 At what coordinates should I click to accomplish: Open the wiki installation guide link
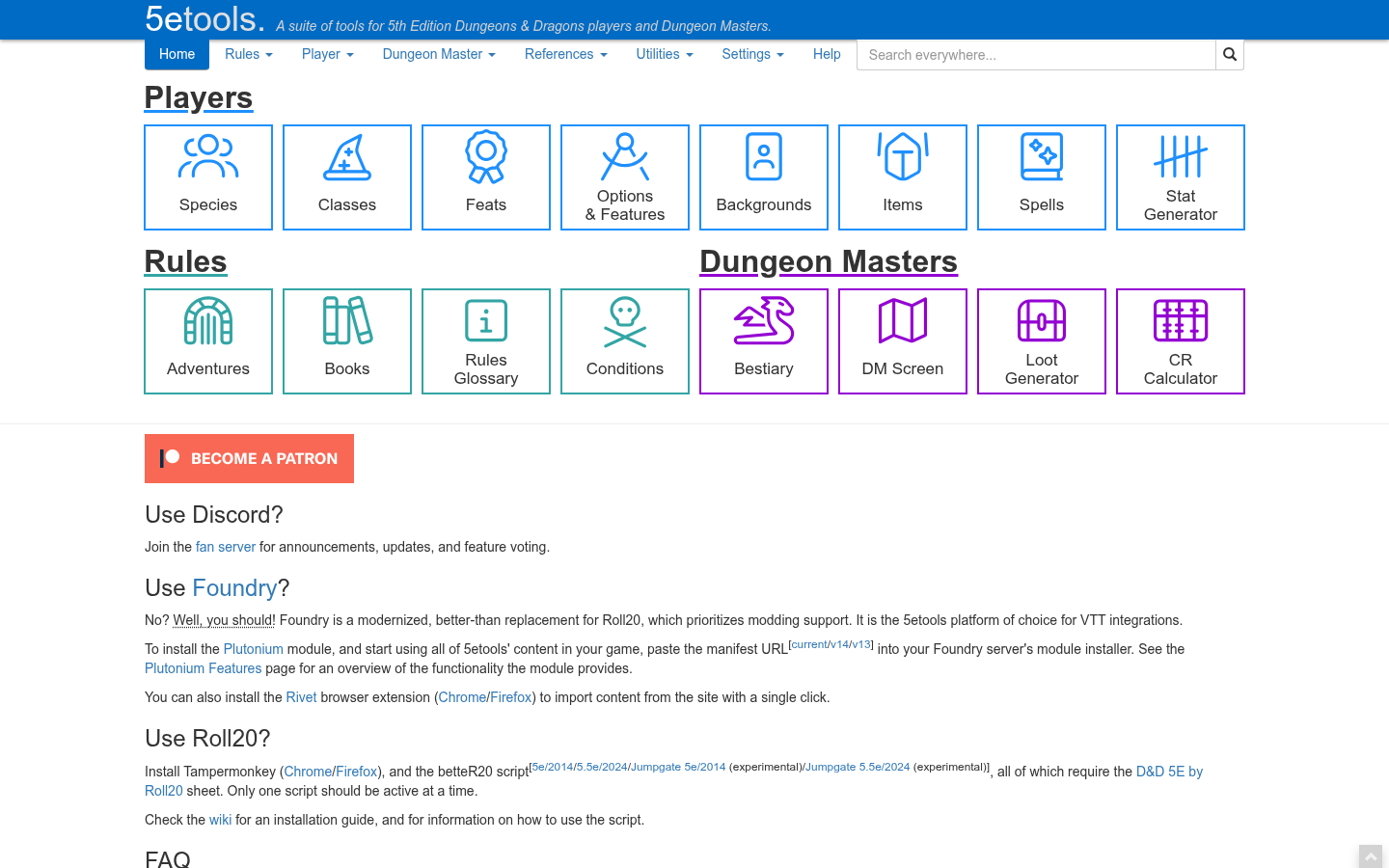pyautogui.click(x=220, y=820)
